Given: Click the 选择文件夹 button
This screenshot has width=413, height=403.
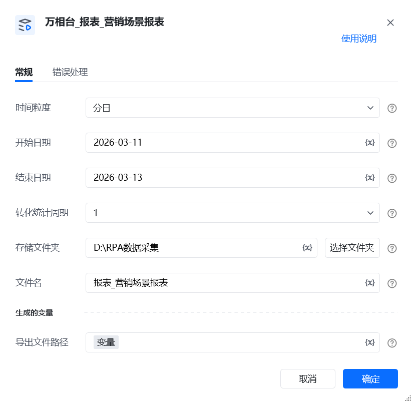Looking at the screenshot, I should tap(352, 248).
